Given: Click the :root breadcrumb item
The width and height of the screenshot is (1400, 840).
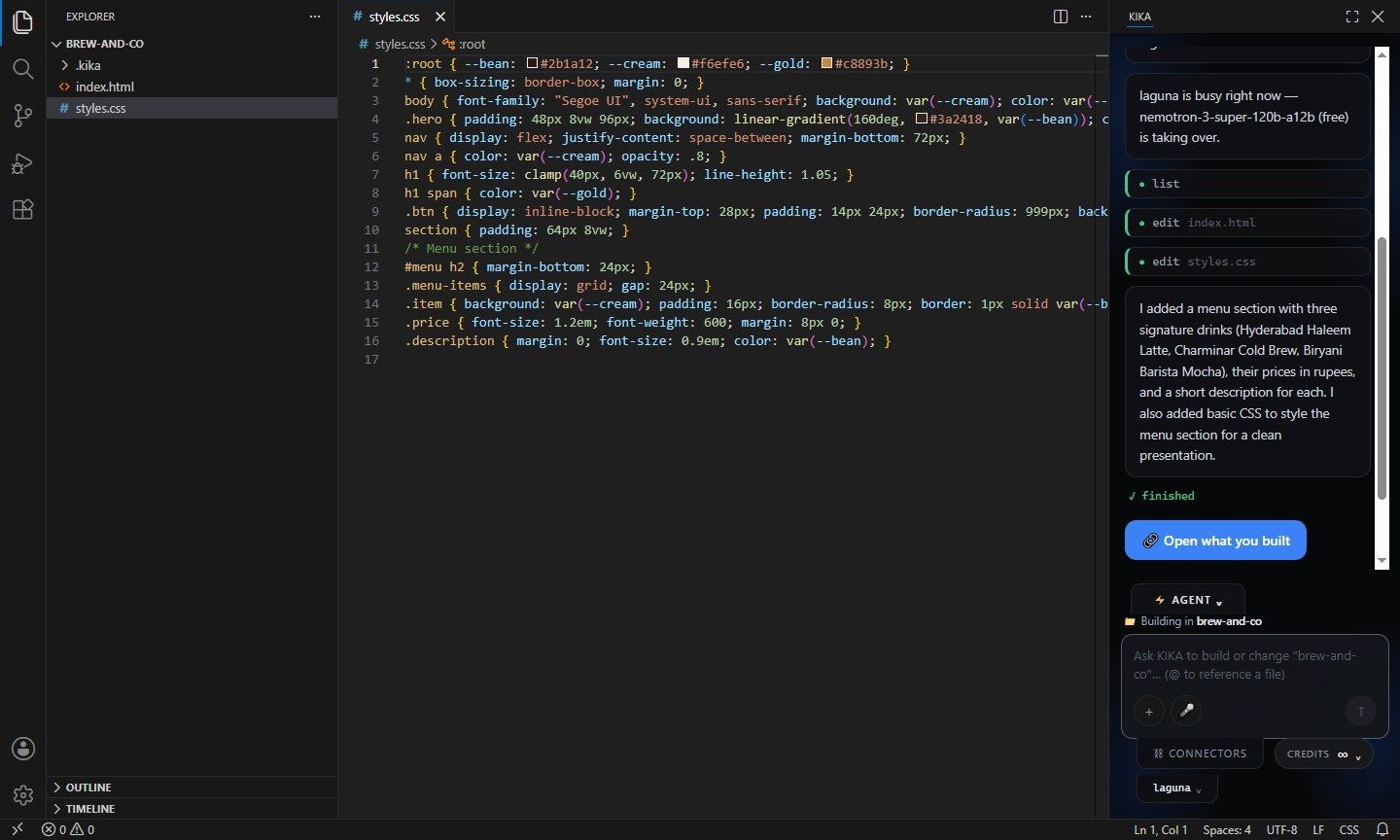Looking at the screenshot, I should (x=465, y=44).
